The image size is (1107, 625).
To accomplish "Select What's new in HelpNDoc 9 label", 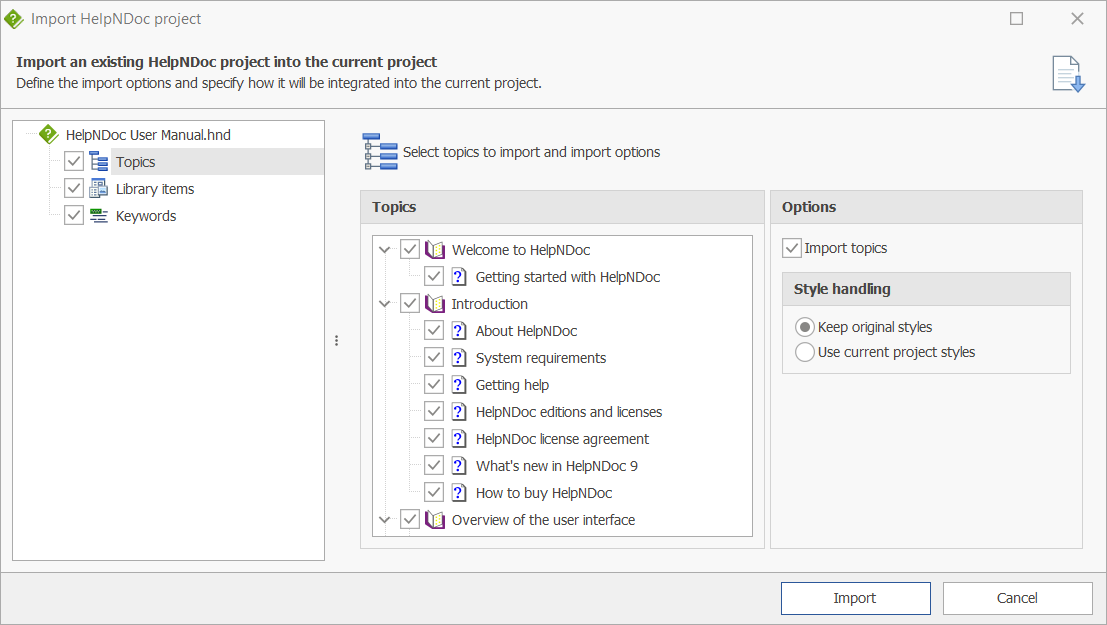I will [556, 466].
